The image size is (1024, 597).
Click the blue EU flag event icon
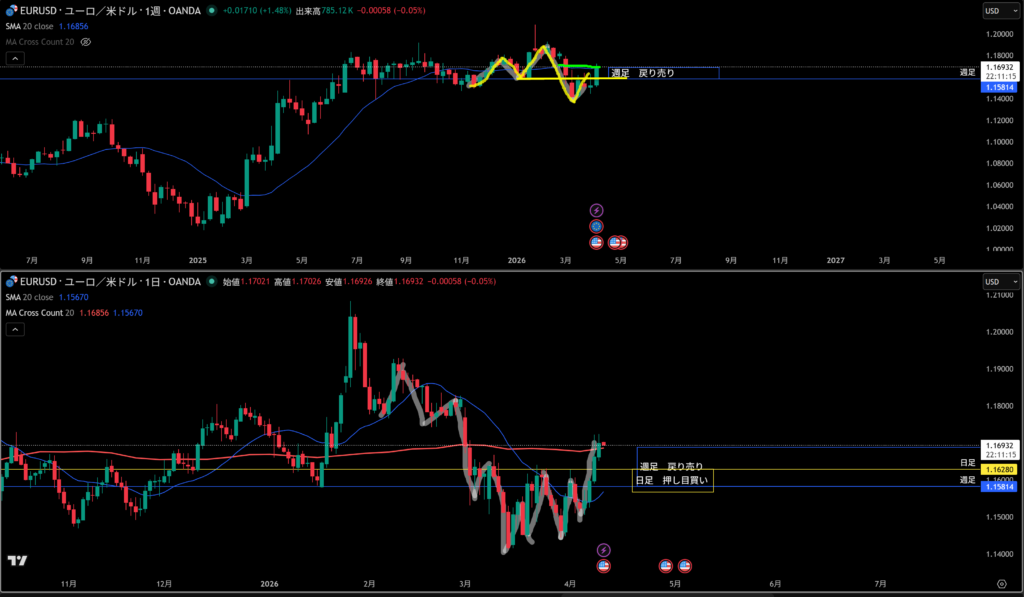[597, 226]
